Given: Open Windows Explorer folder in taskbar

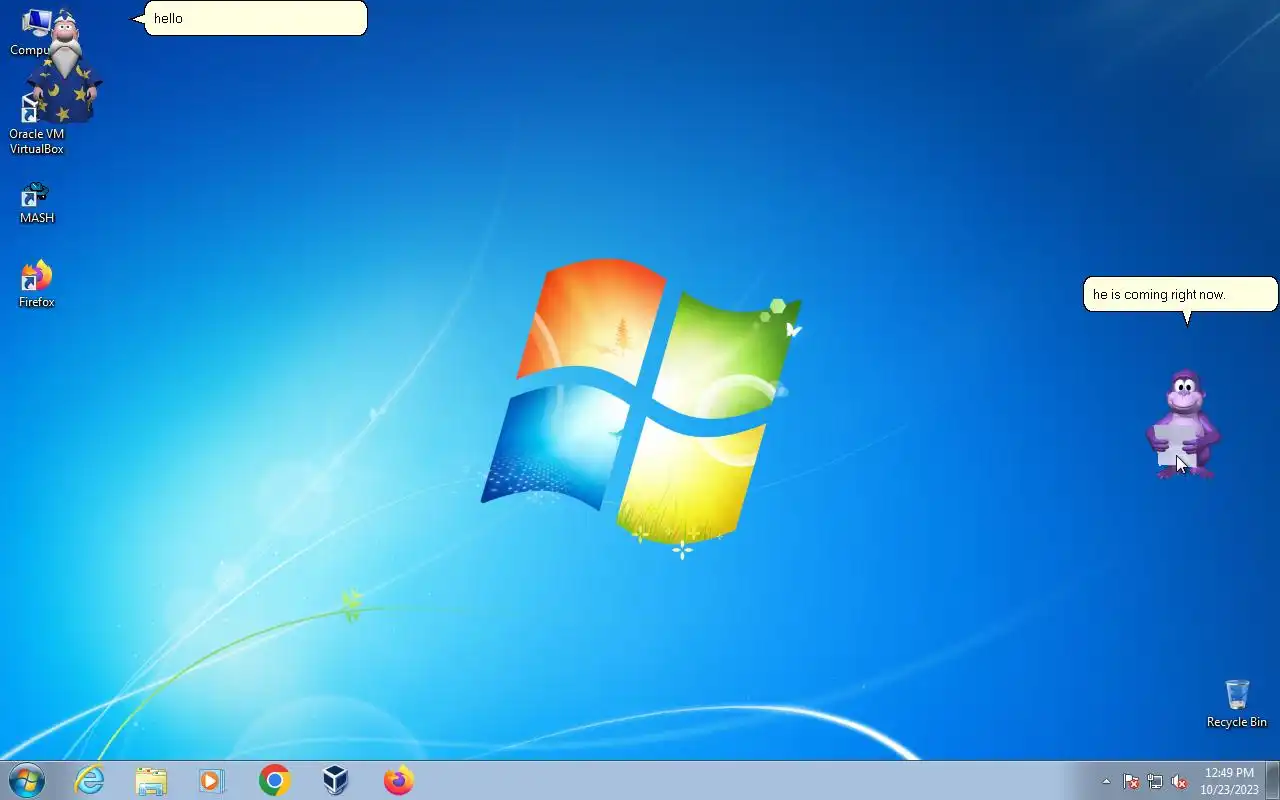Looking at the screenshot, I should [151, 780].
